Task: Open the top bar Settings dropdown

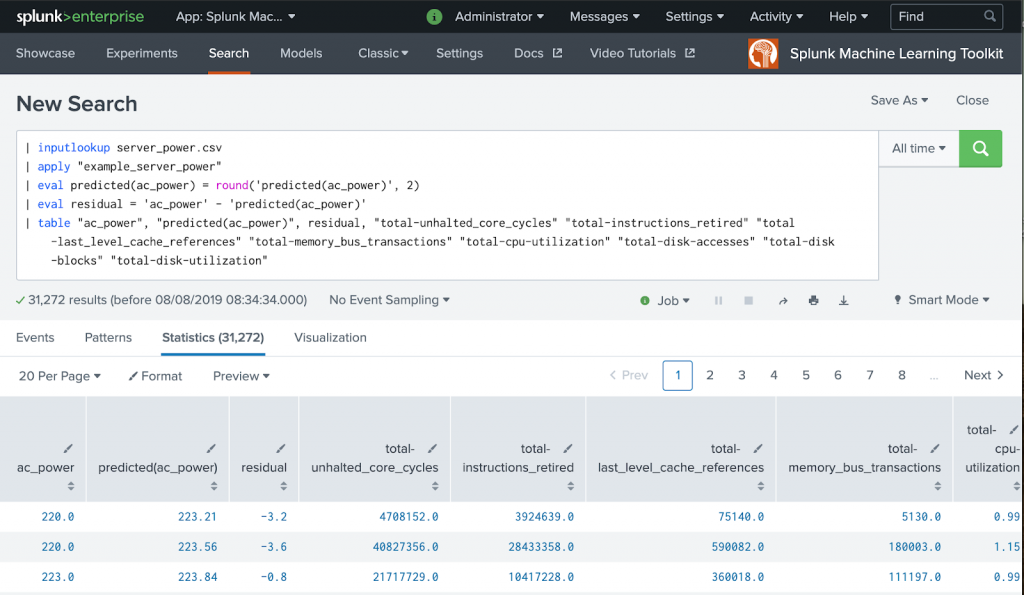Action: (x=694, y=17)
